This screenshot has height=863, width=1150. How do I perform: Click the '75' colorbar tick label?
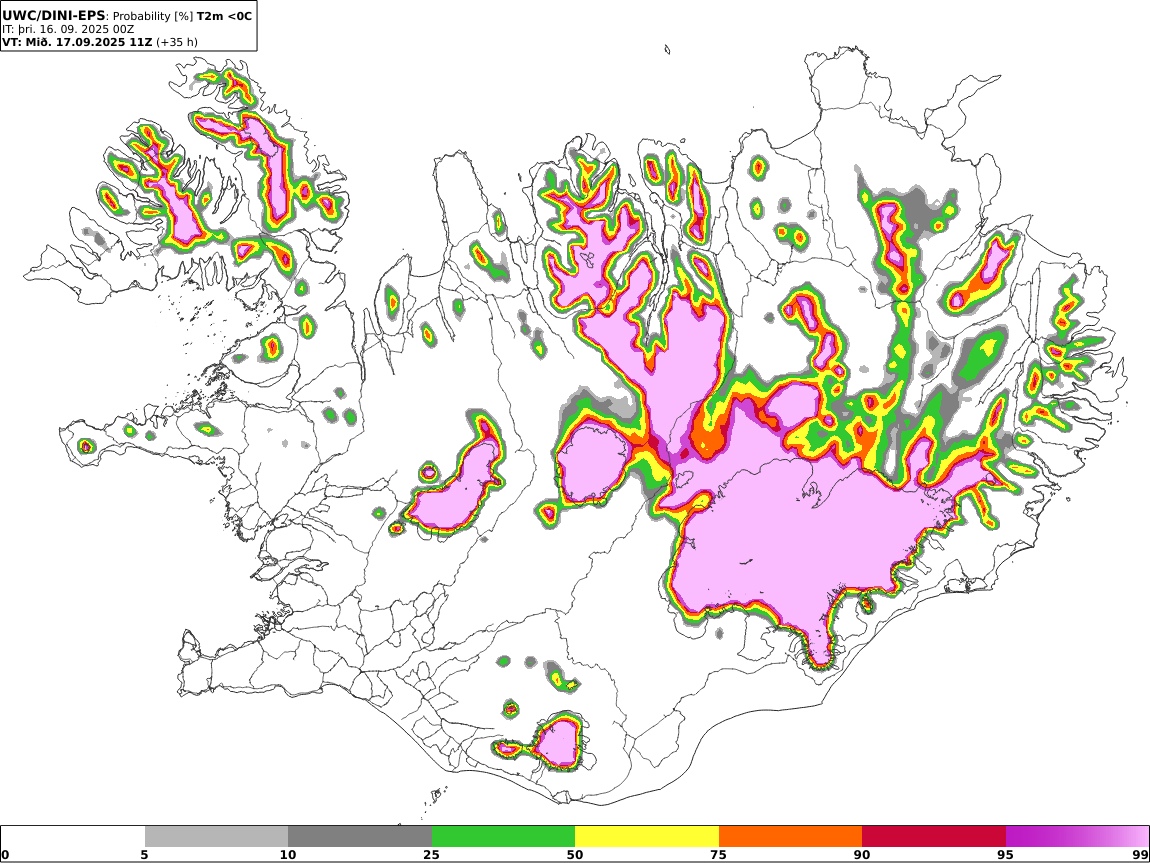point(719,855)
